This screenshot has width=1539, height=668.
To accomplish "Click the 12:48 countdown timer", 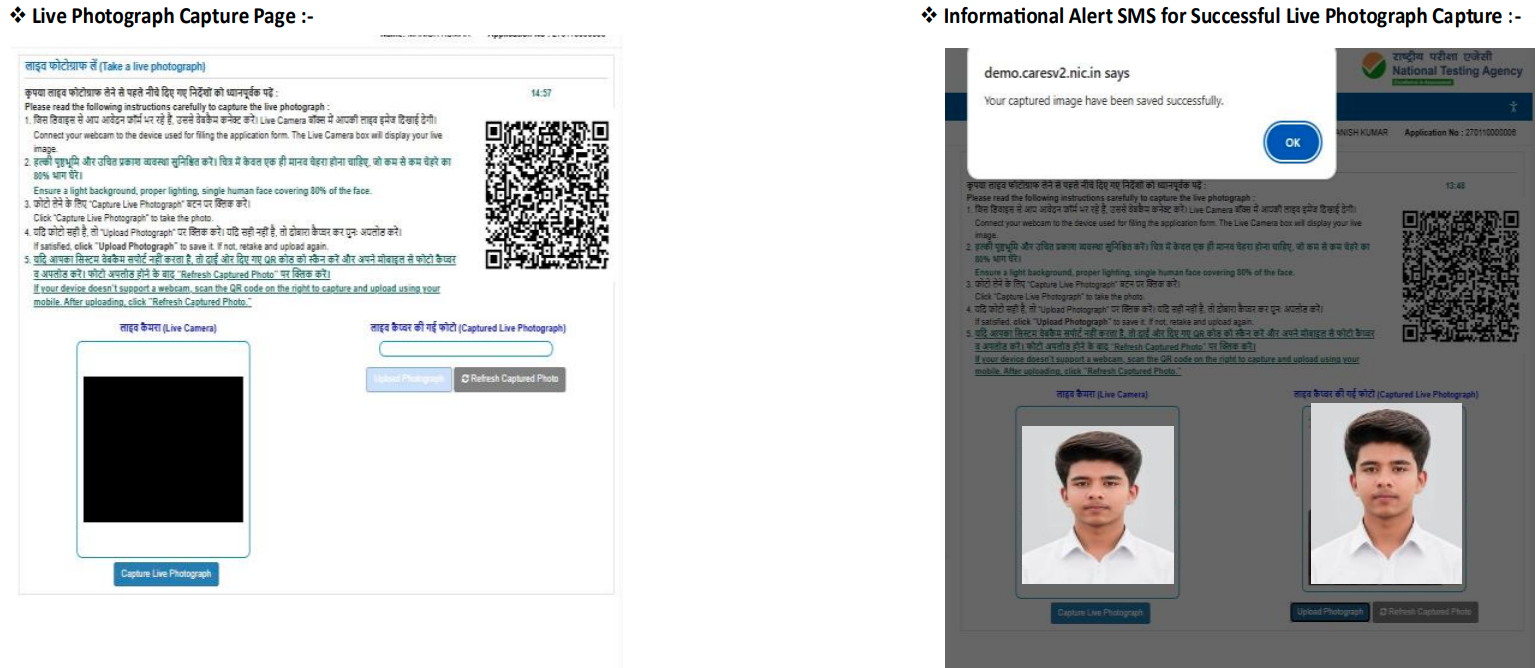I will (x=1456, y=186).
